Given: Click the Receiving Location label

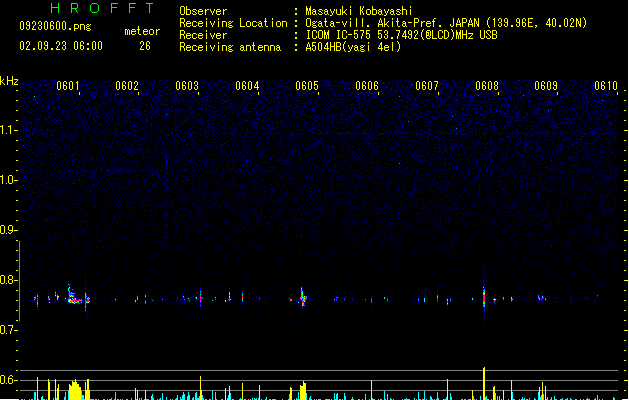Looking at the screenshot, I should (x=233, y=23).
